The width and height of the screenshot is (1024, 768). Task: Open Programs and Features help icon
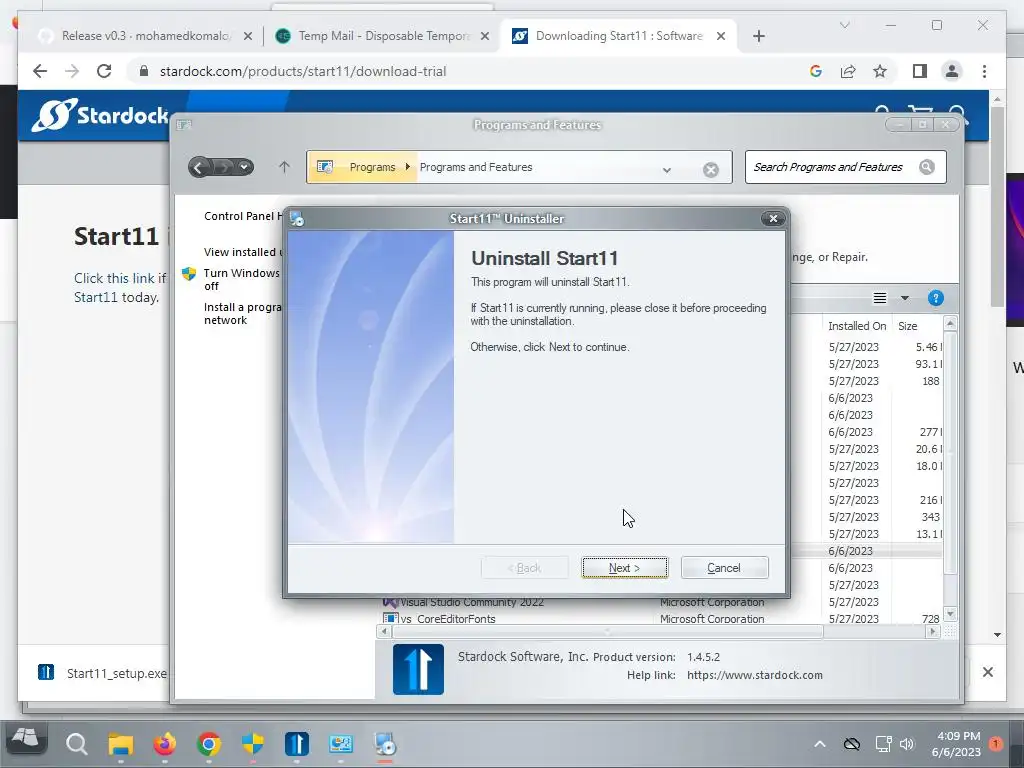pyautogui.click(x=935, y=298)
